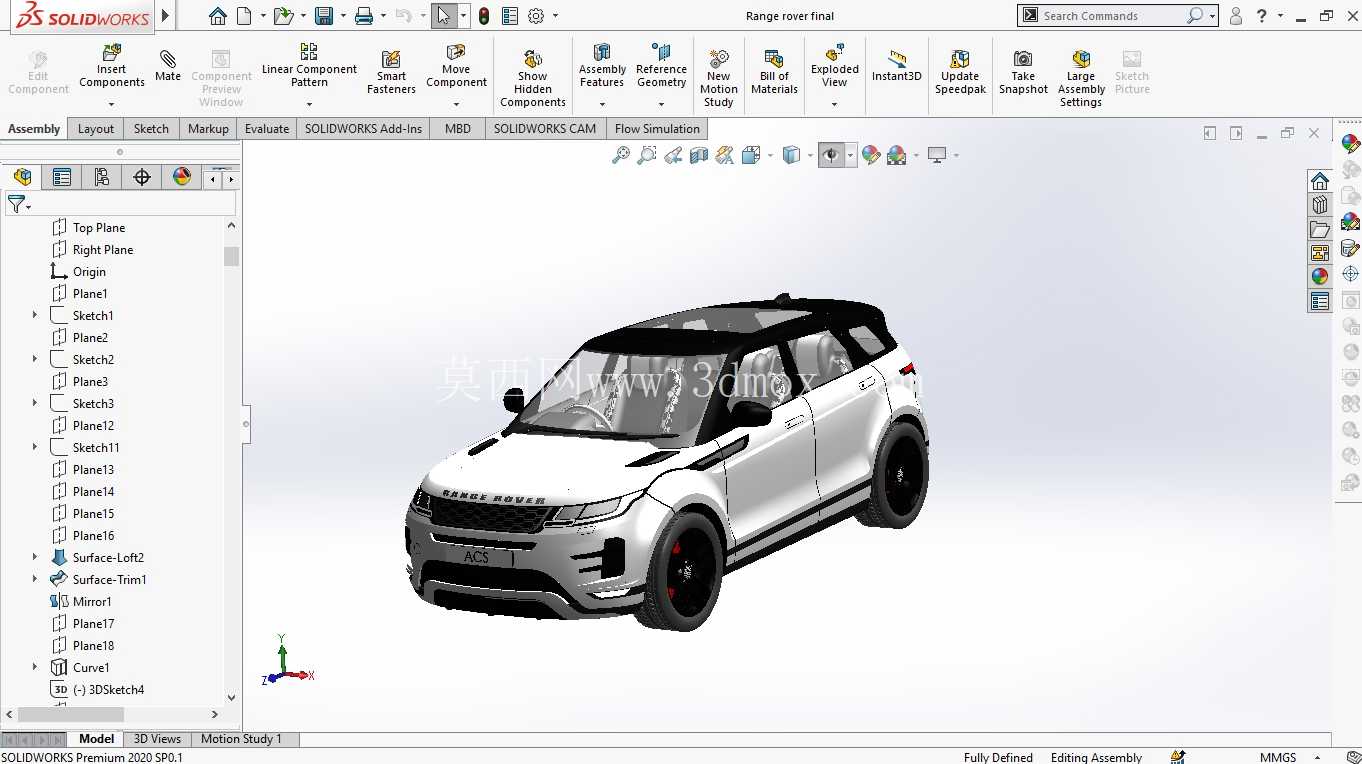Click MMGS units in status bar
This screenshot has width=1362, height=764.
(1278, 757)
